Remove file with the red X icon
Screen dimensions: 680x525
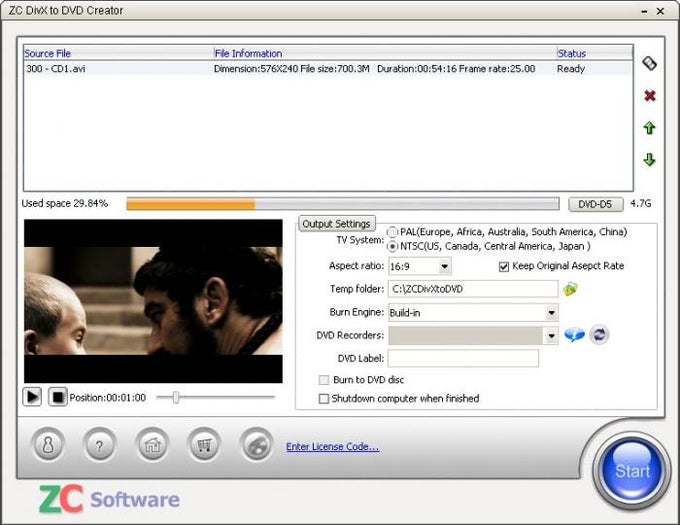click(x=649, y=95)
